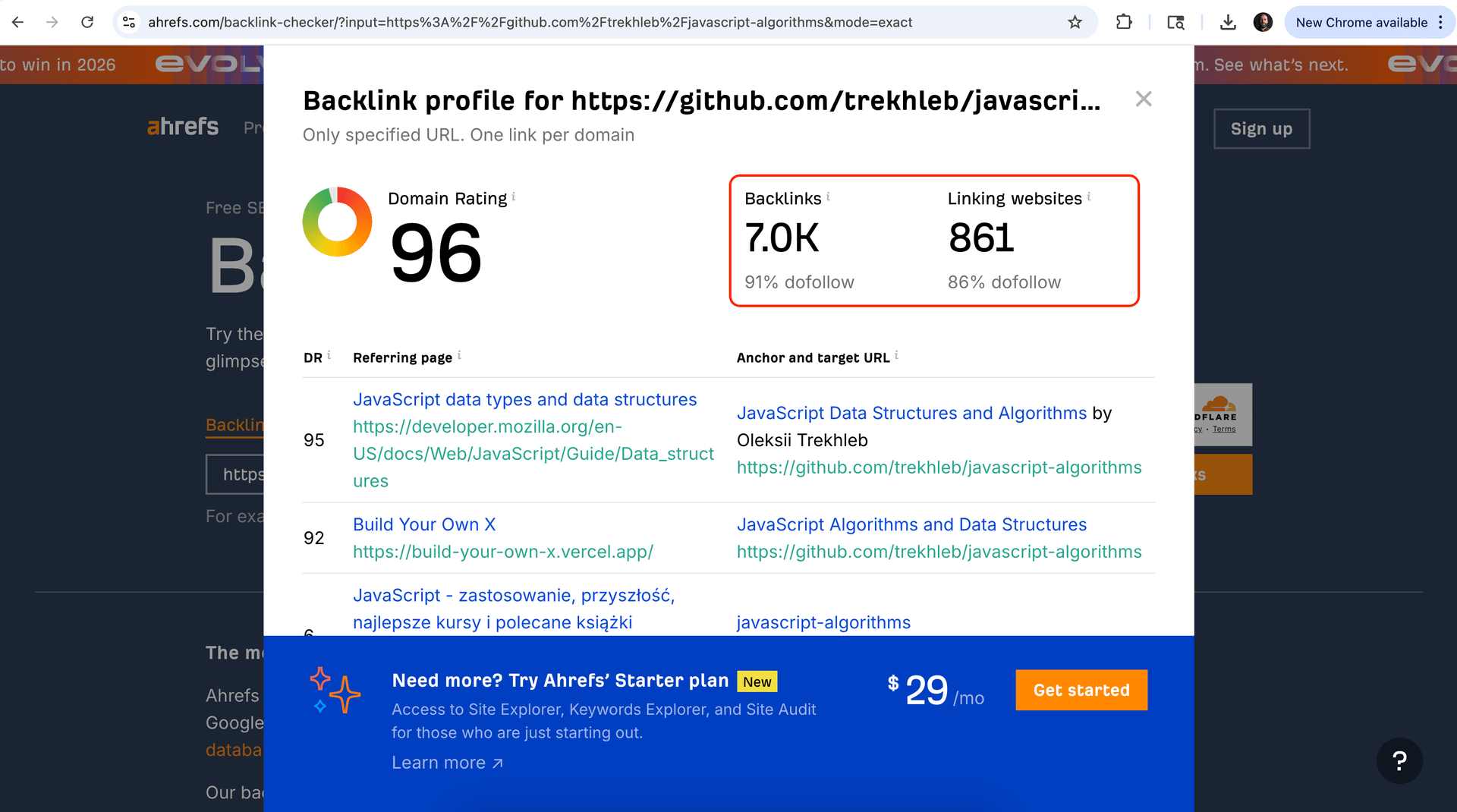This screenshot has width=1457, height=812.
Task: Click the Linking websites info icon
Action: [x=1089, y=197]
